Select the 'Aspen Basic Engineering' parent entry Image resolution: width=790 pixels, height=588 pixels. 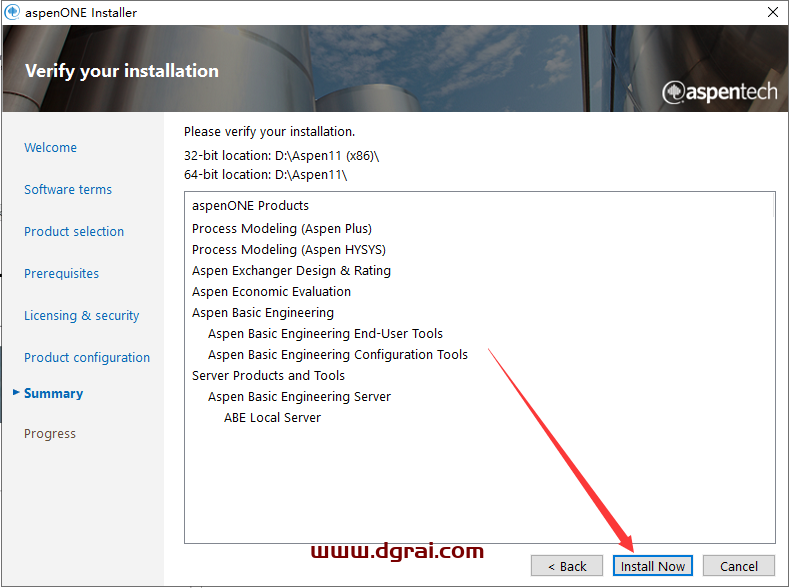click(262, 313)
